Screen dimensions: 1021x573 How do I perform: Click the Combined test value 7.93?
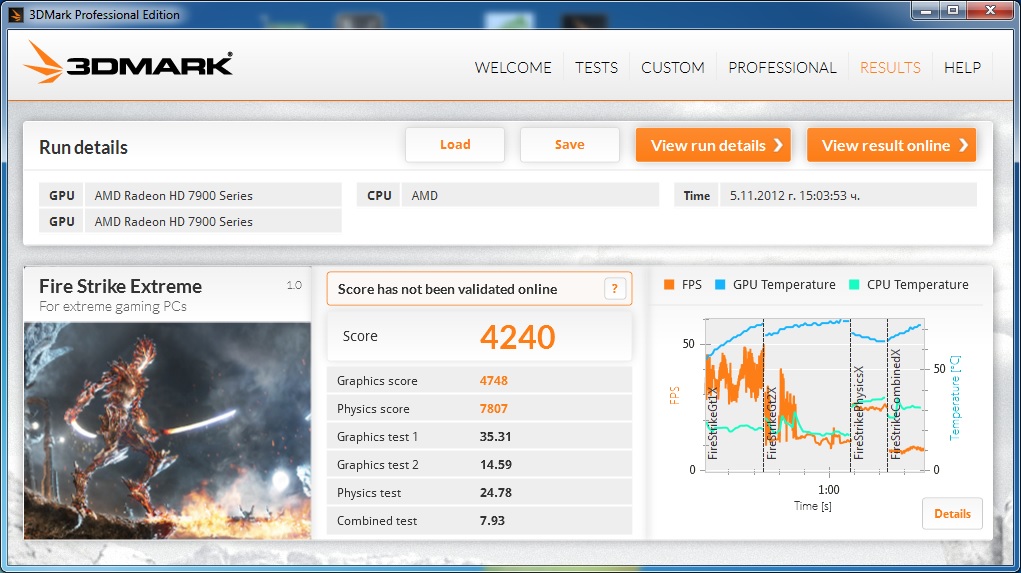pos(492,521)
